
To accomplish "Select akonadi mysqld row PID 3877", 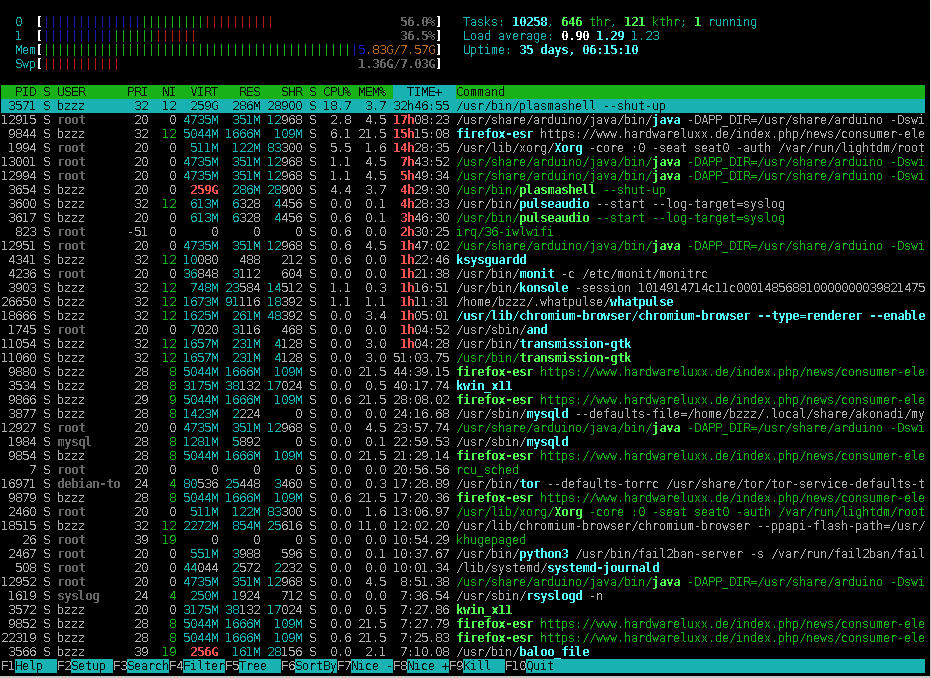I will pos(463,414).
